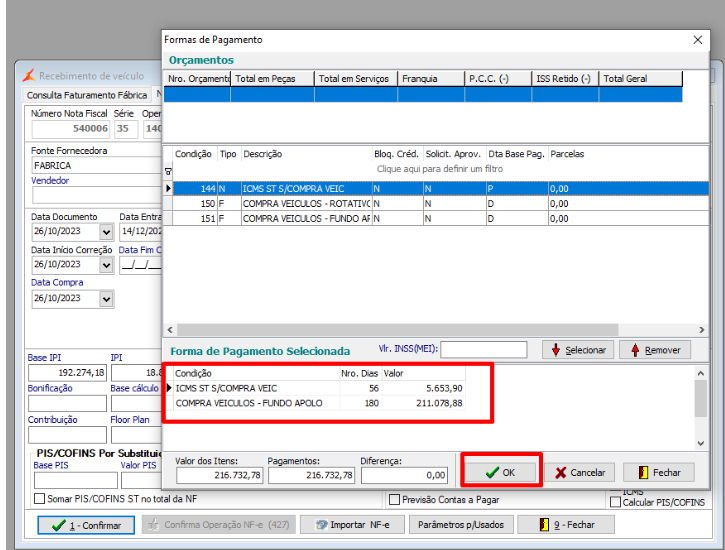Click the 9 - Fechar button
This screenshot has height=550, width=725.
click(x=566, y=525)
